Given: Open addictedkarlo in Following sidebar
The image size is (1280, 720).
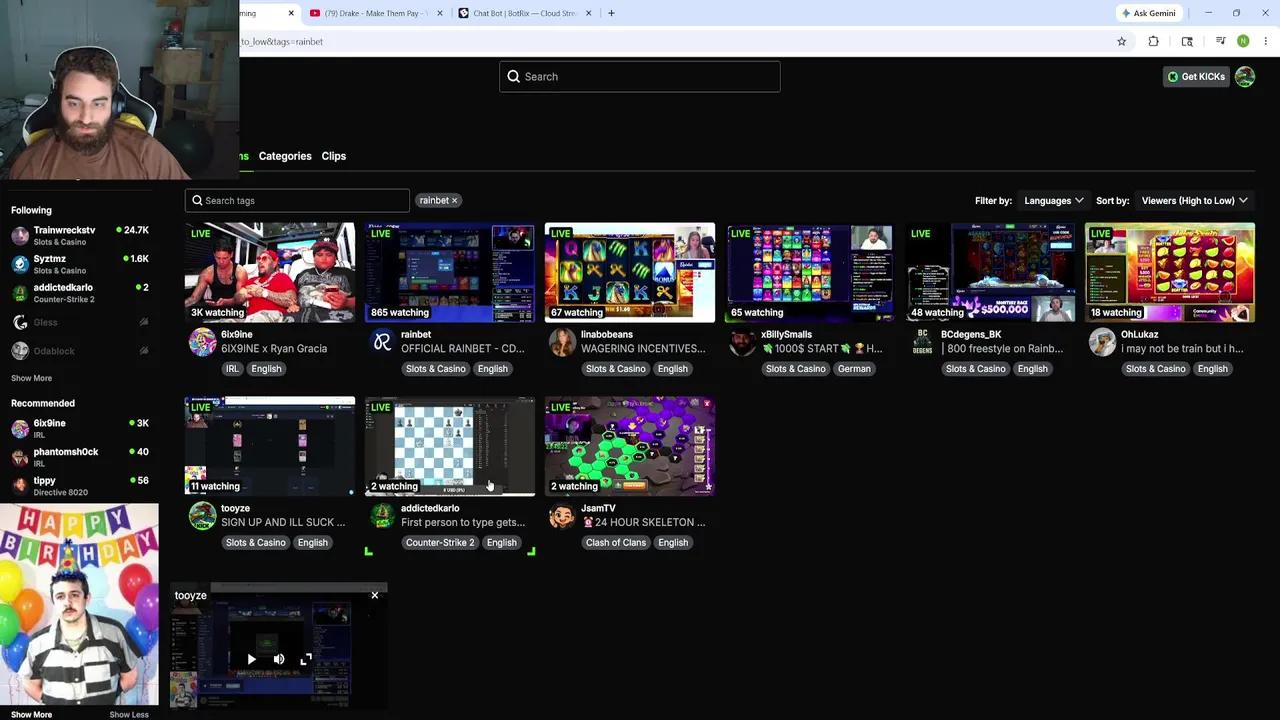Looking at the screenshot, I should (80, 293).
